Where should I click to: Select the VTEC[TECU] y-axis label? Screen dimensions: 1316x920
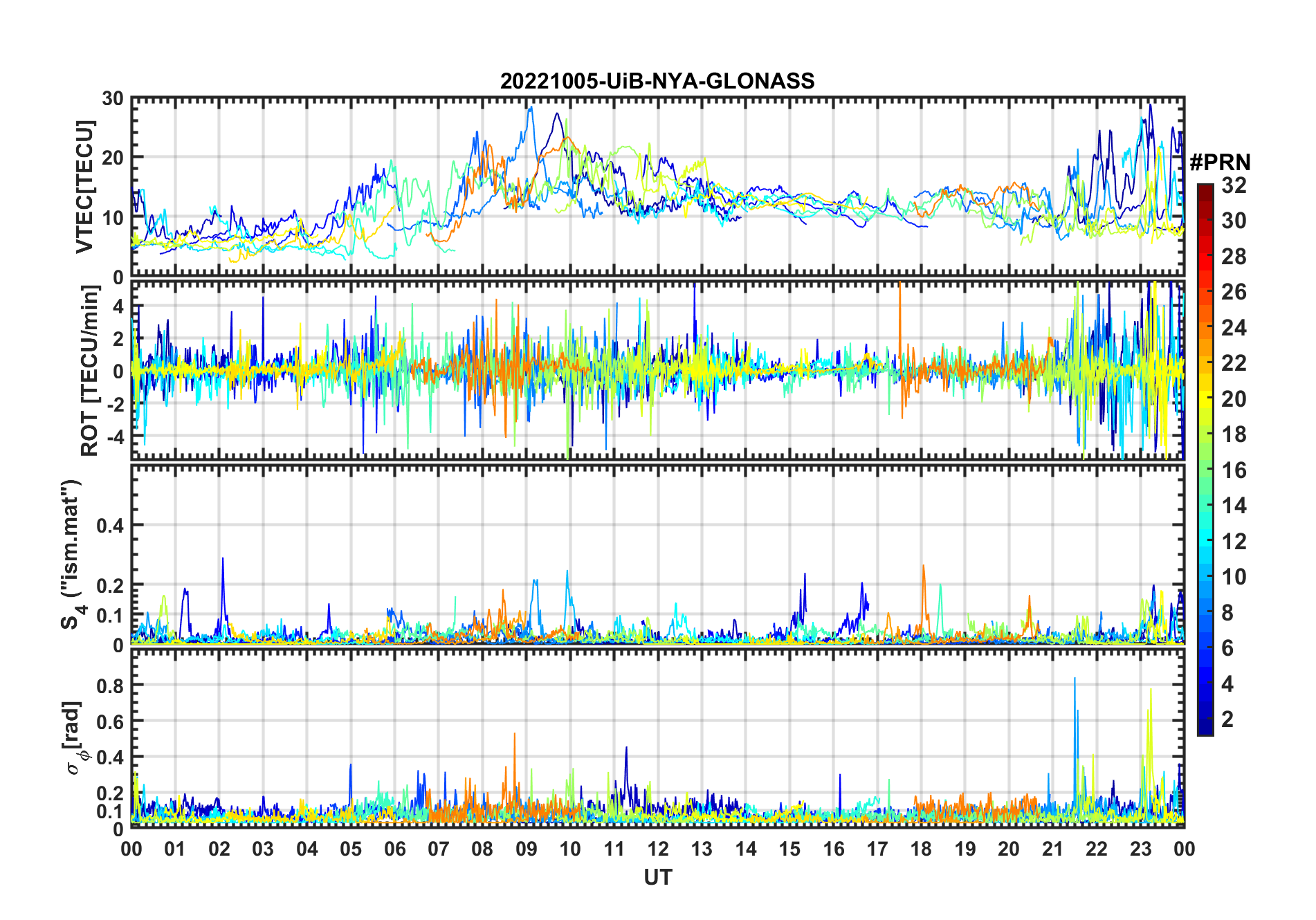coord(84,187)
